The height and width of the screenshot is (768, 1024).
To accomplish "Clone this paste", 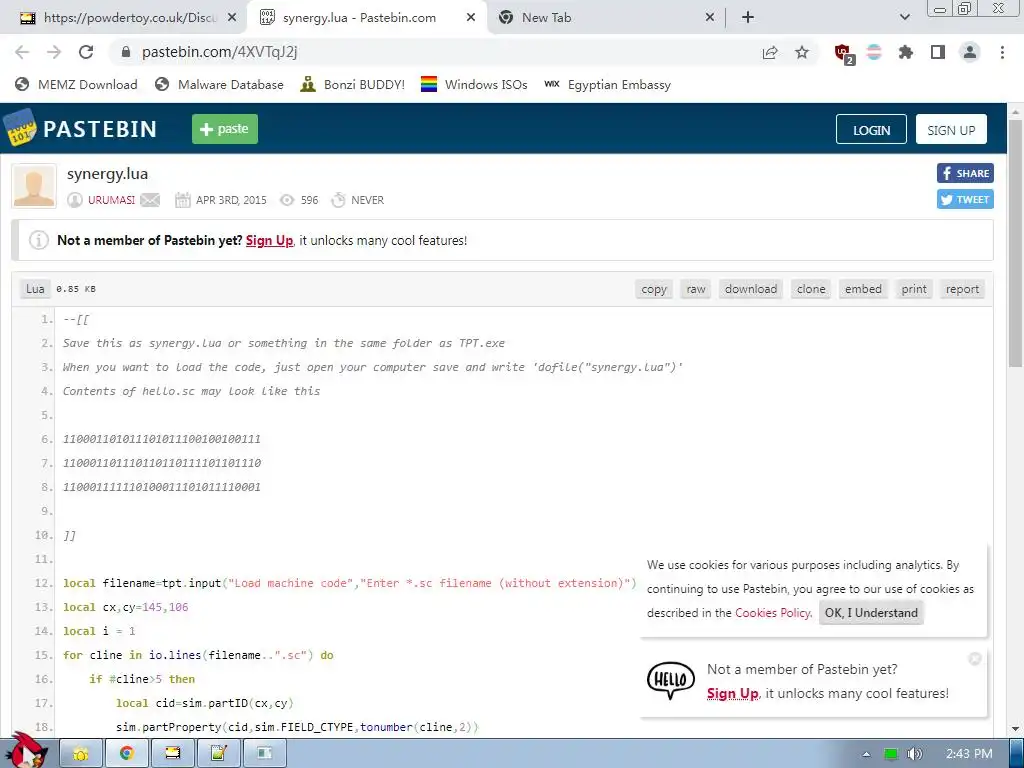I will (810, 289).
